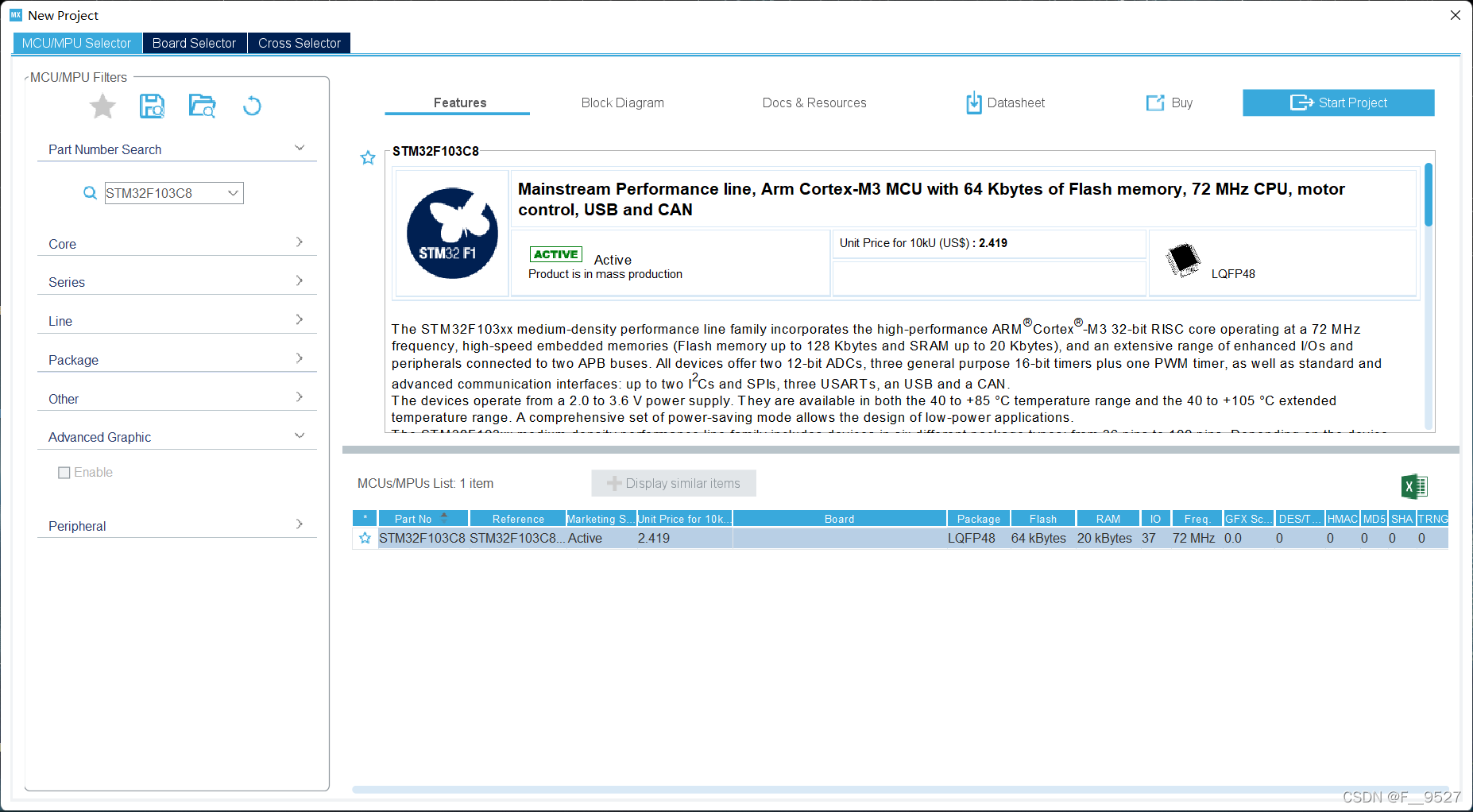The width and height of the screenshot is (1473, 812).
Task: Expand the Other filter section
Action: coord(300,397)
